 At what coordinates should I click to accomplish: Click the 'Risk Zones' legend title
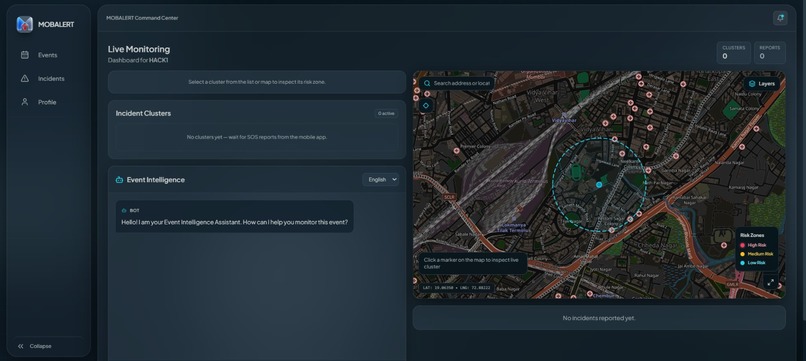click(752, 235)
